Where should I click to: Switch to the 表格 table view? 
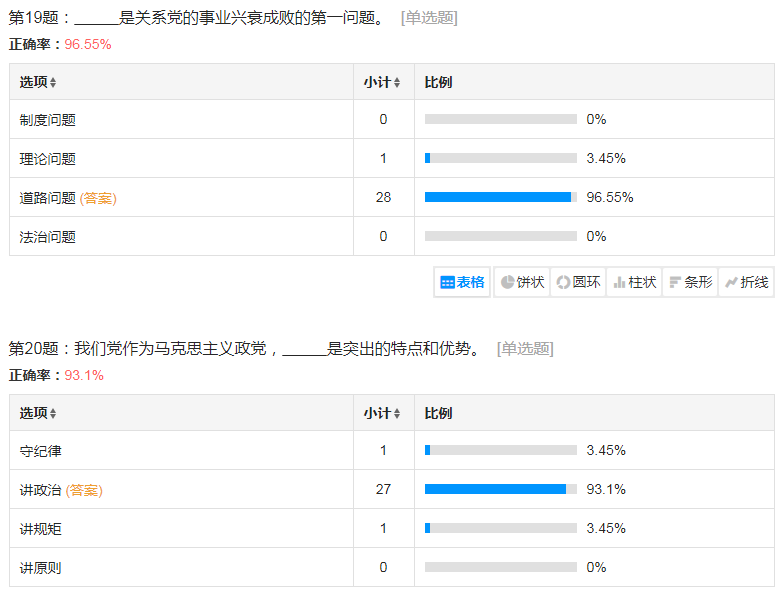tap(462, 282)
